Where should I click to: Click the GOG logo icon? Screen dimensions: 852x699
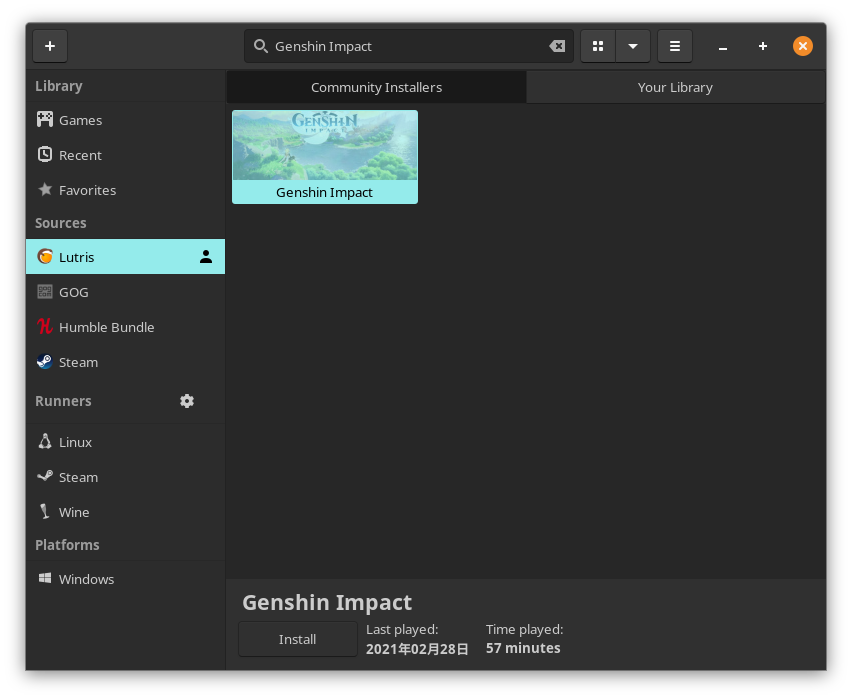(x=45, y=291)
